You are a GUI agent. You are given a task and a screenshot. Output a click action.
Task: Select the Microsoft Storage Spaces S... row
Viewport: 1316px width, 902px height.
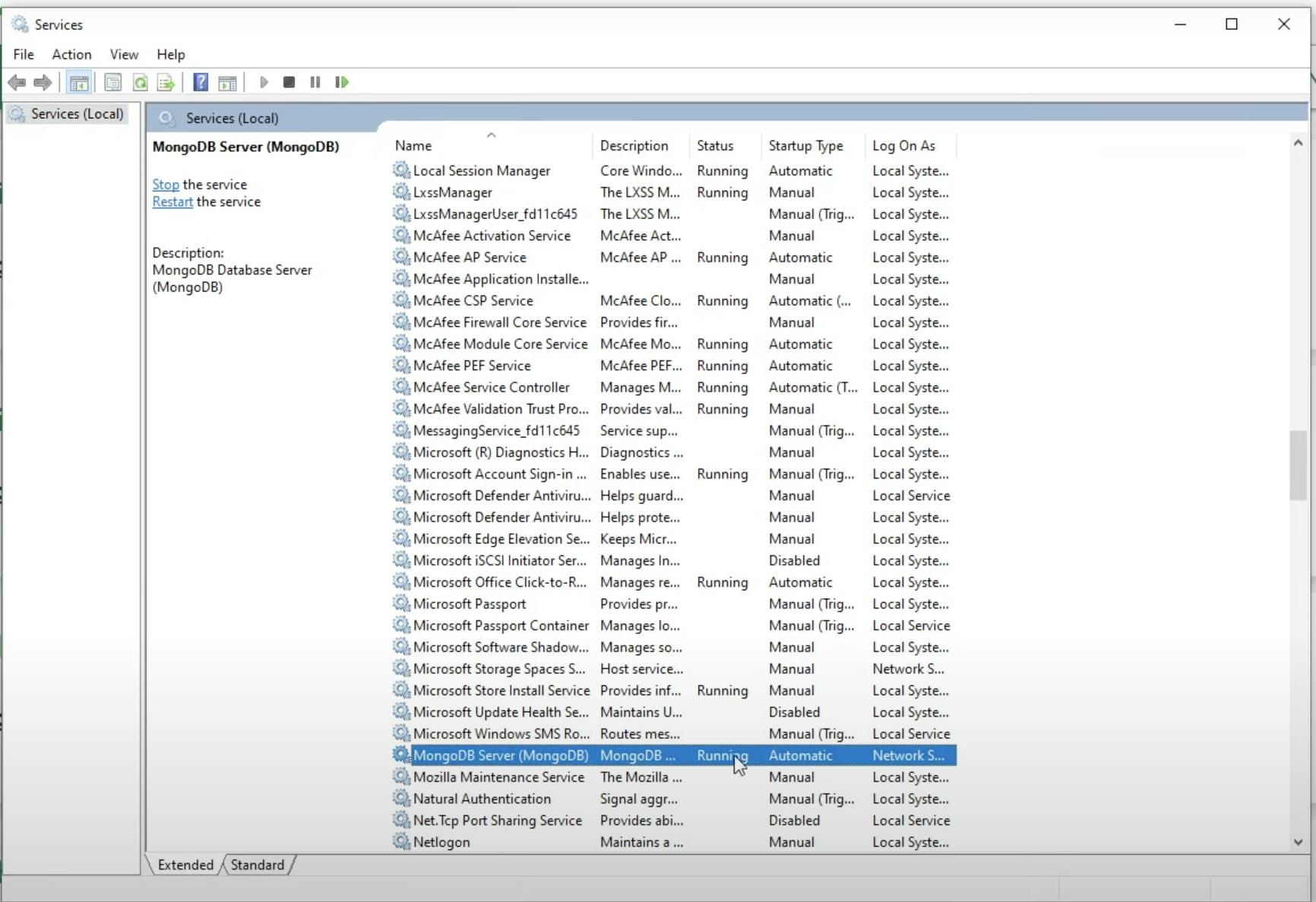(673, 669)
